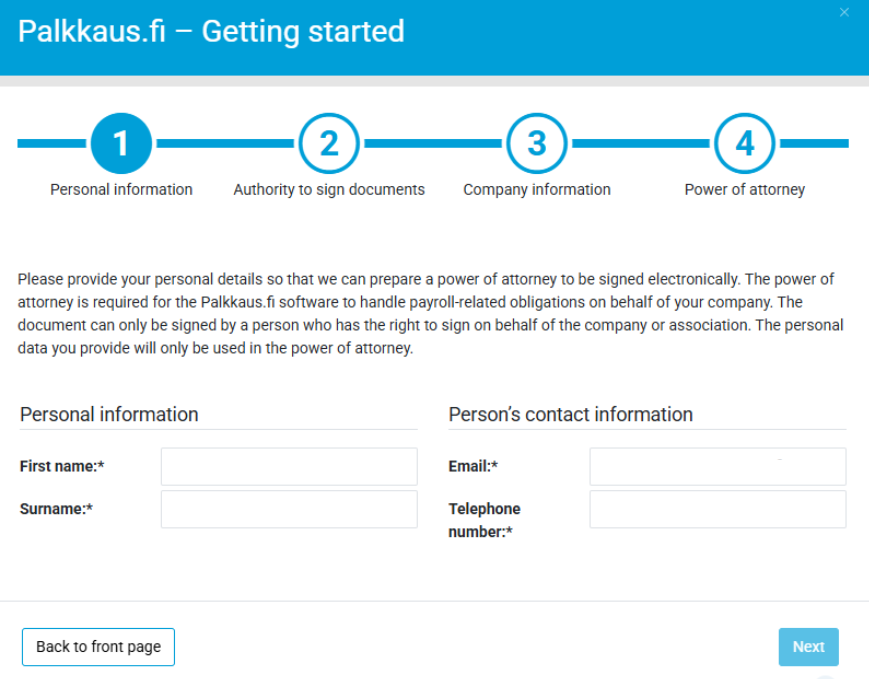Select the Company information step label
This screenshot has width=869, height=679.
coord(537,189)
